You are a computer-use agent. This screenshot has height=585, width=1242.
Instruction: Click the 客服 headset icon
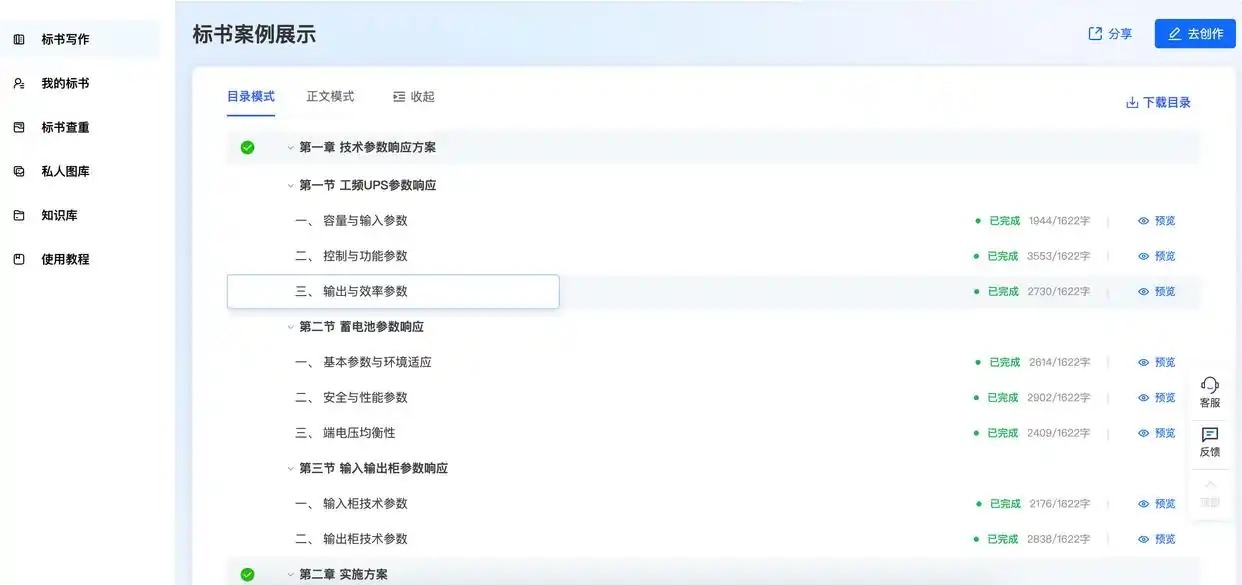1209,385
